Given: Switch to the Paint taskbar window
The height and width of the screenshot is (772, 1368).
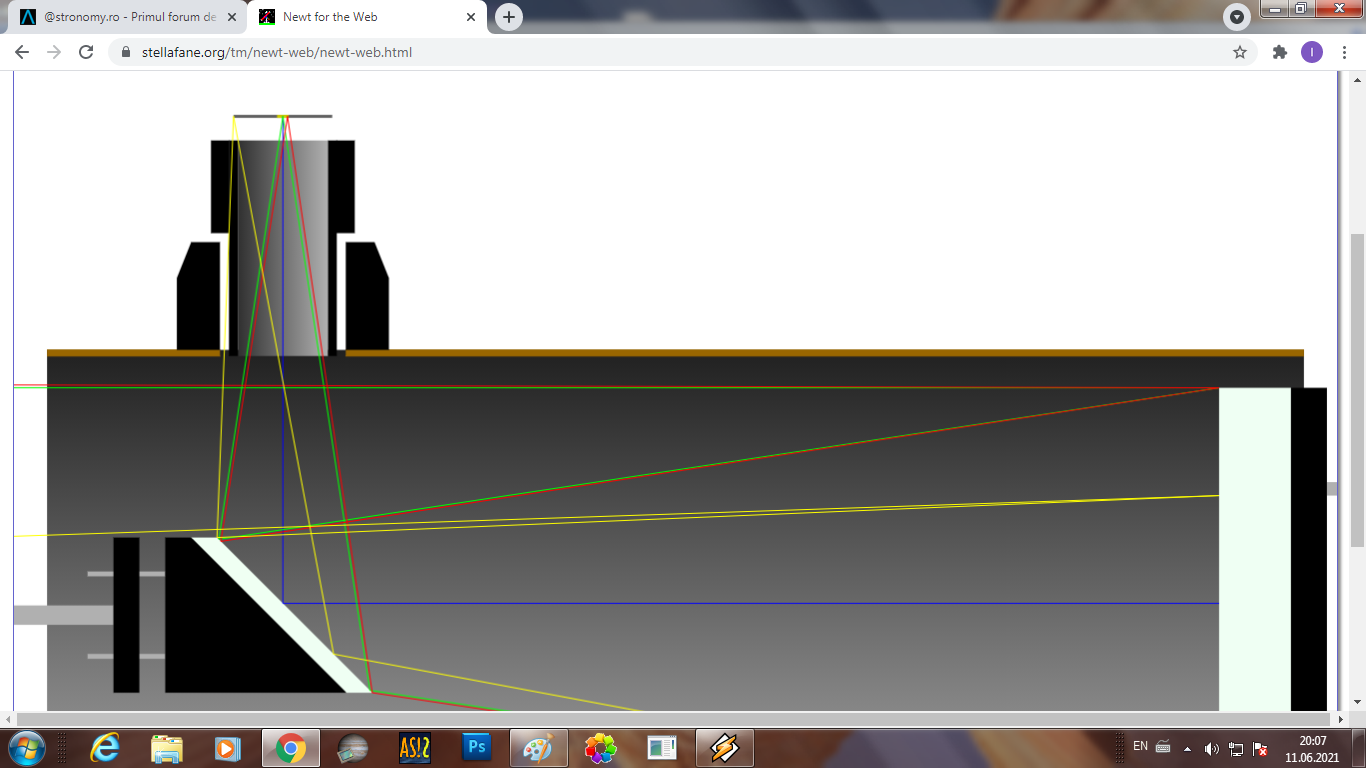Looking at the screenshot, I should (539, 748).
